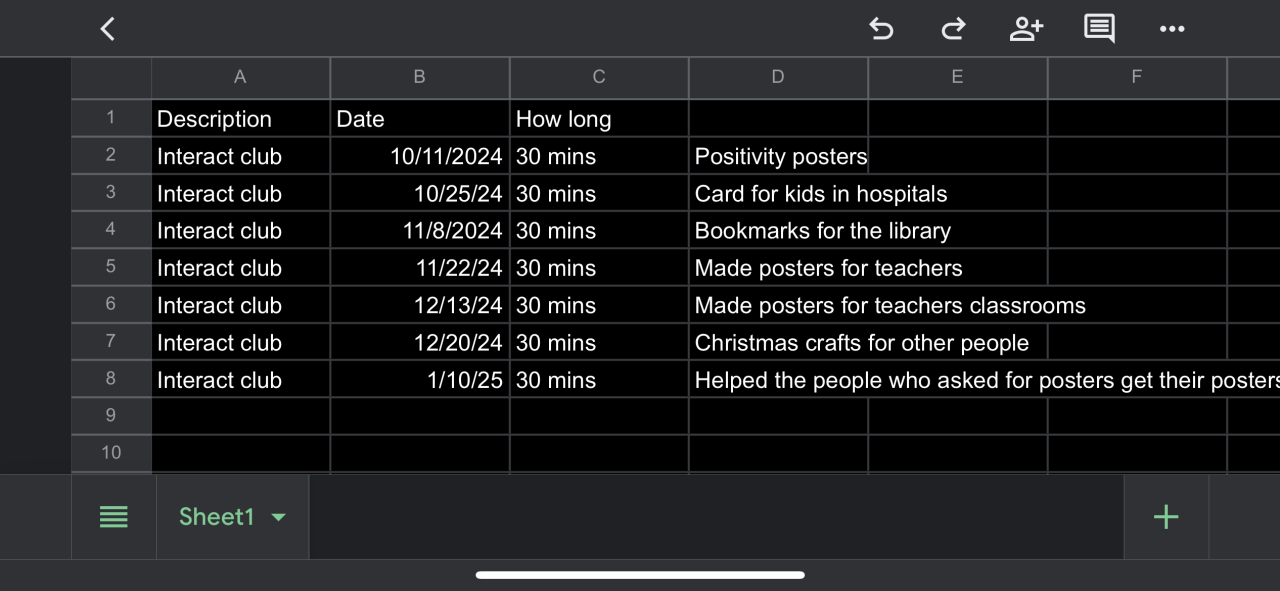Expand the Sheet1 tab dropdown arrow
1280x591 pixels.
279,517
